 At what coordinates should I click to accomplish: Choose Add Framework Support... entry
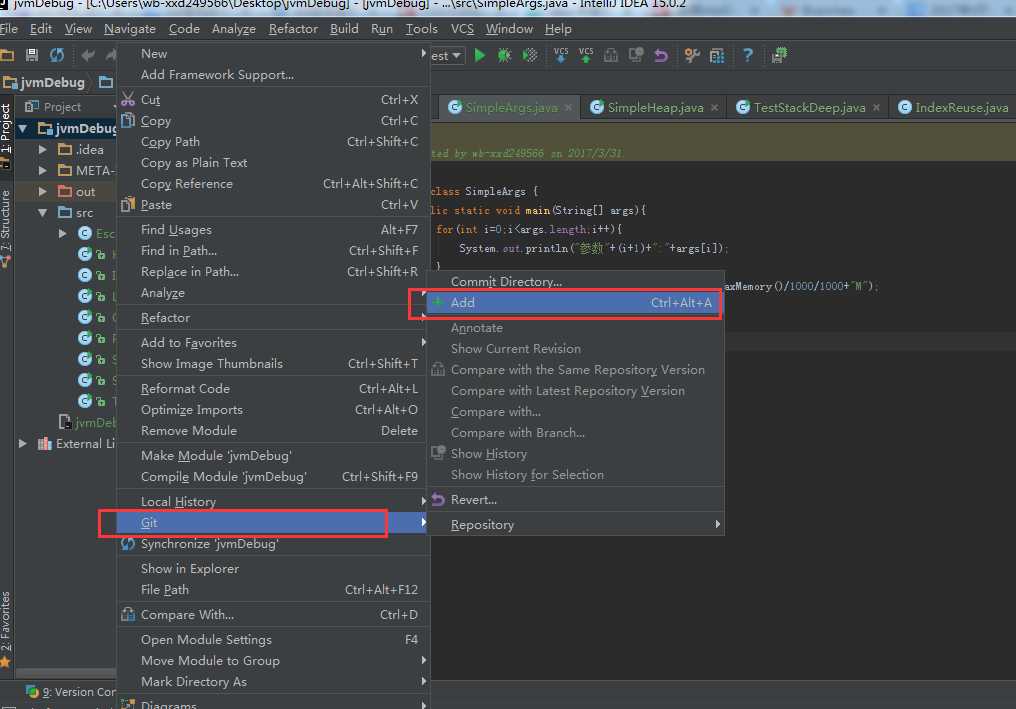(273, 75)
